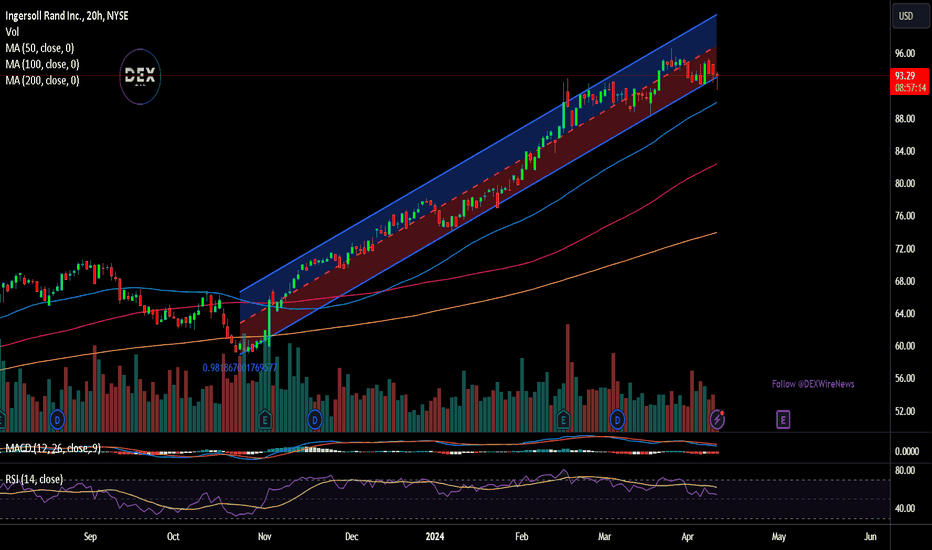Click the D dividend marker near September
932x550 pixels.
coord(57,420)
